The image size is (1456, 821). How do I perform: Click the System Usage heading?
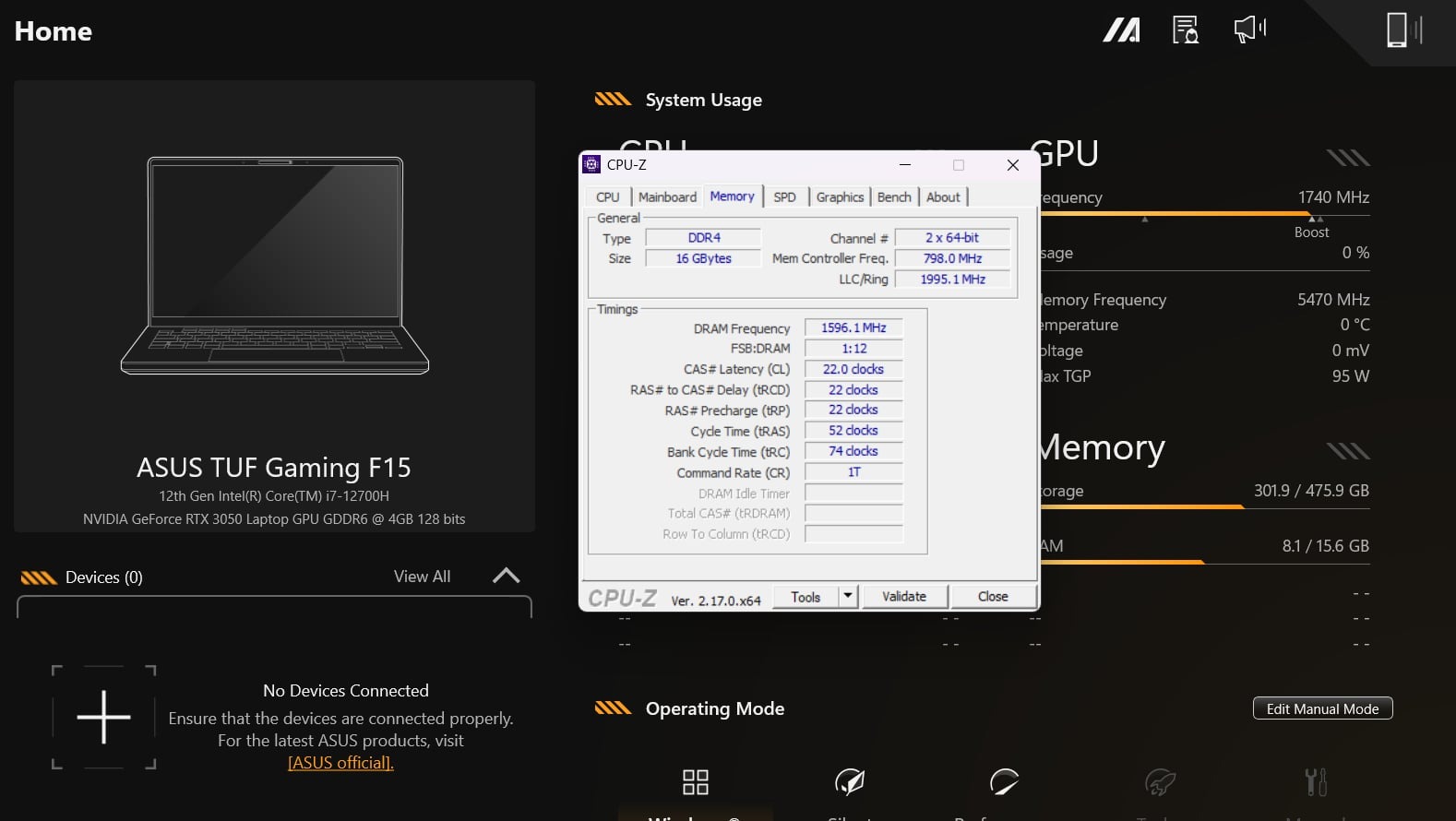pos(703,100)
